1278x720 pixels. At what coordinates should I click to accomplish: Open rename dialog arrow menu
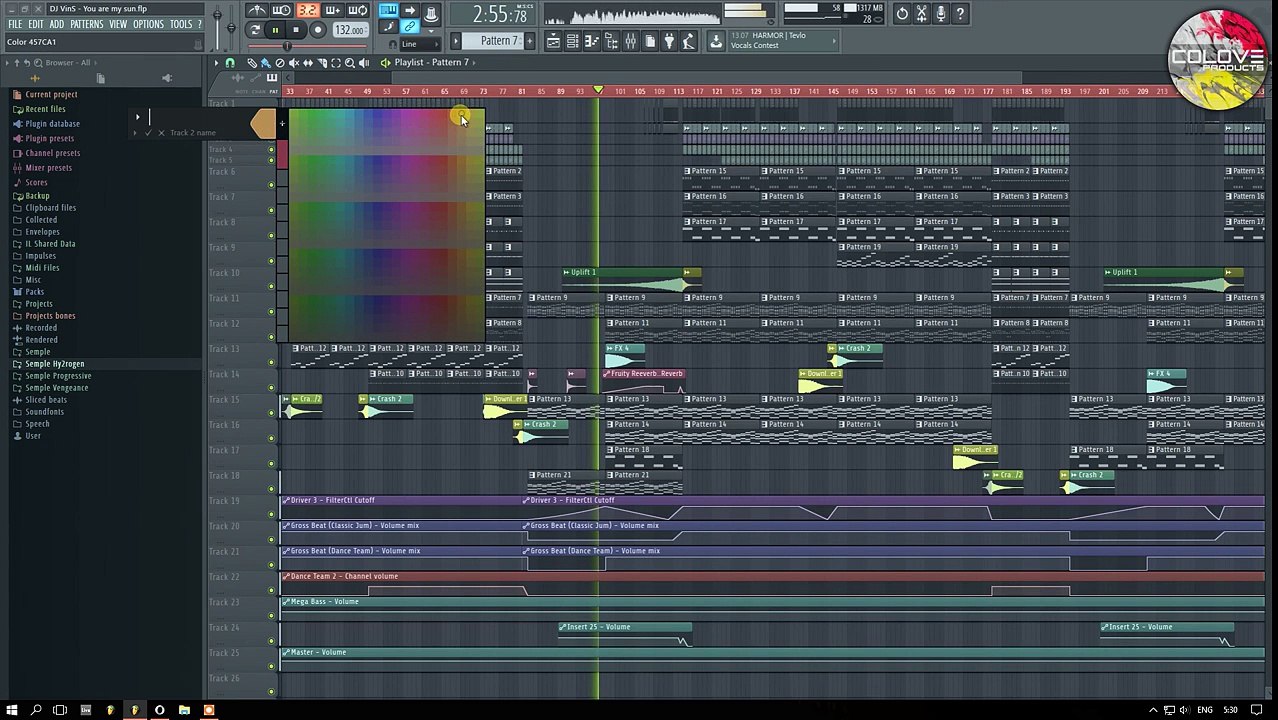tap(137, 118)
